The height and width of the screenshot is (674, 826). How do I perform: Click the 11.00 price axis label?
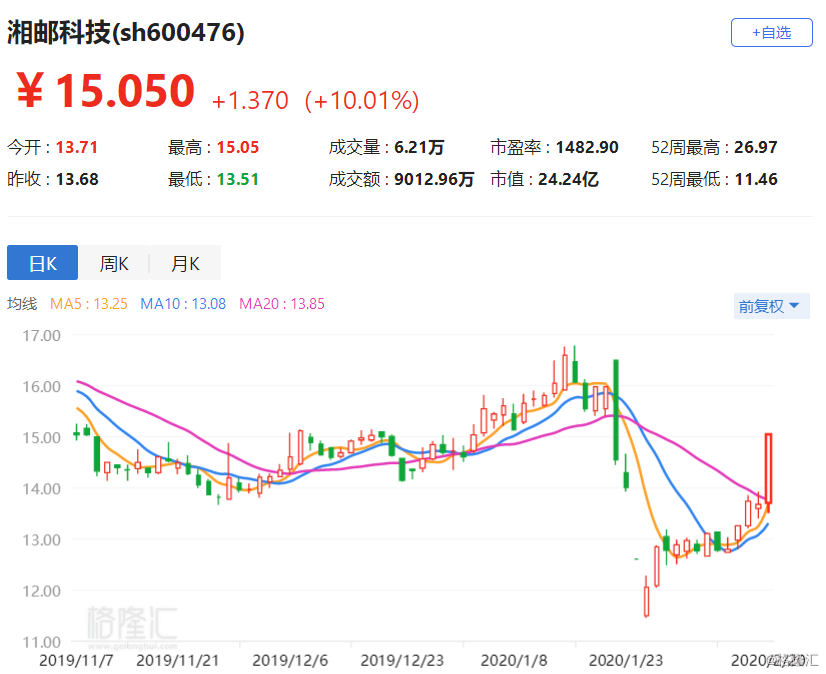pos(41,642)
